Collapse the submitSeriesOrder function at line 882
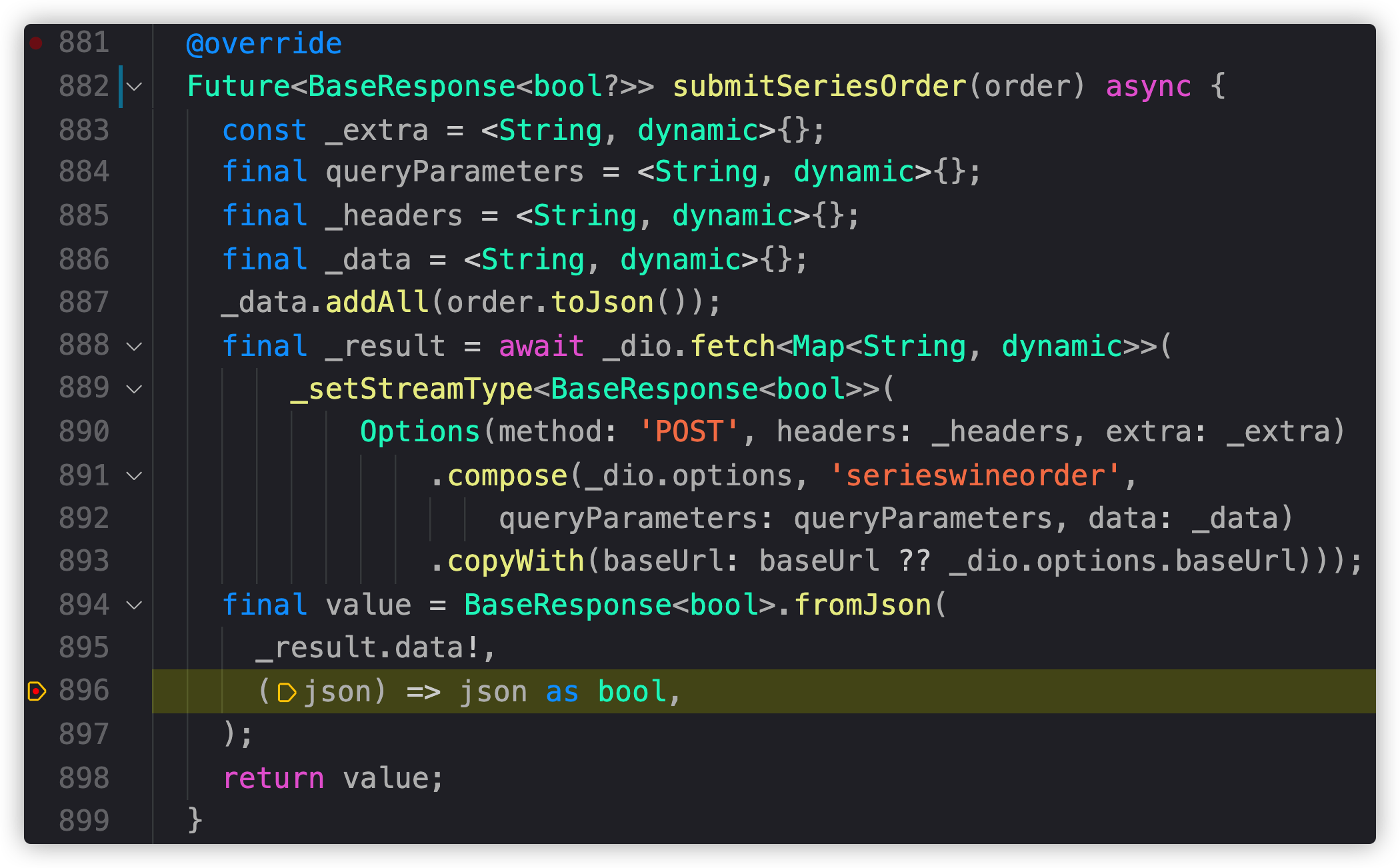This screenshot has width=1400, height=868. tap(135, 86)
